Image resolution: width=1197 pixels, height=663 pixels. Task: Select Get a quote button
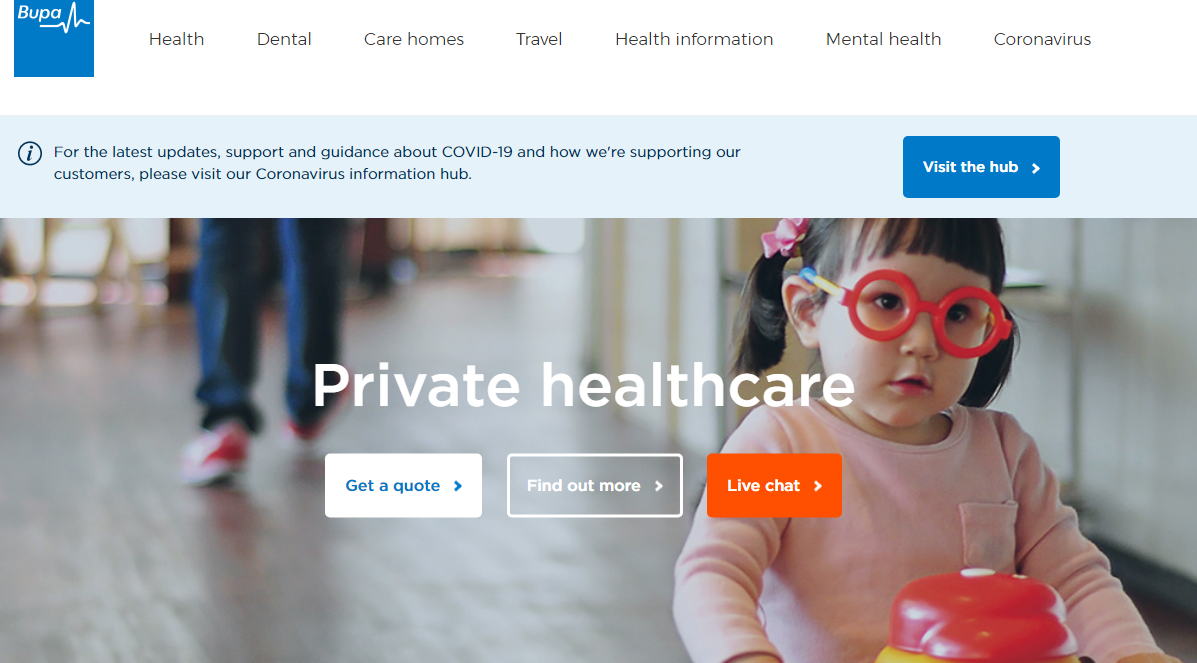[403, 486]
